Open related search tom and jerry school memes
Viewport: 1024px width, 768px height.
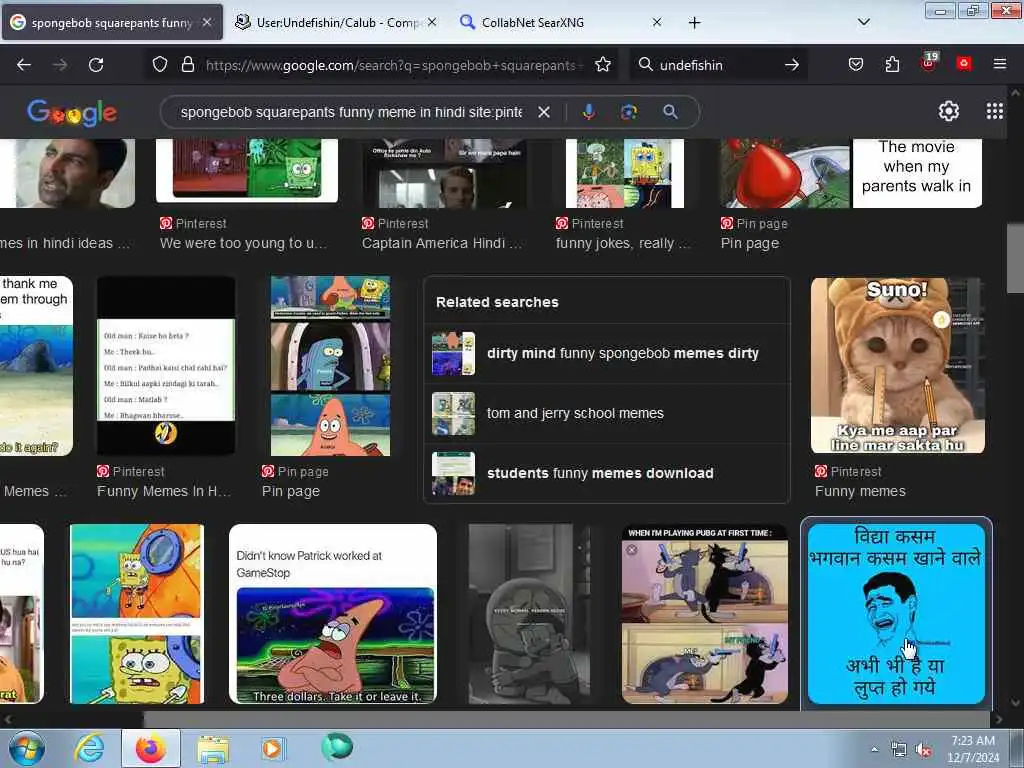607,413
